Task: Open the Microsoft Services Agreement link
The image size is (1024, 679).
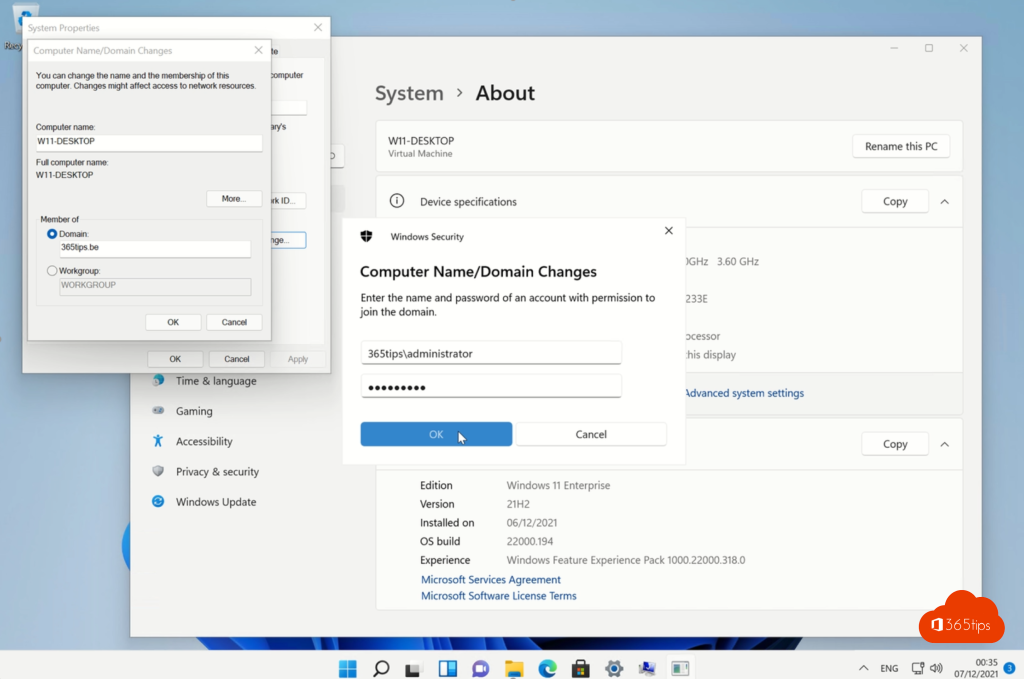Action: (x=490, y=580)
